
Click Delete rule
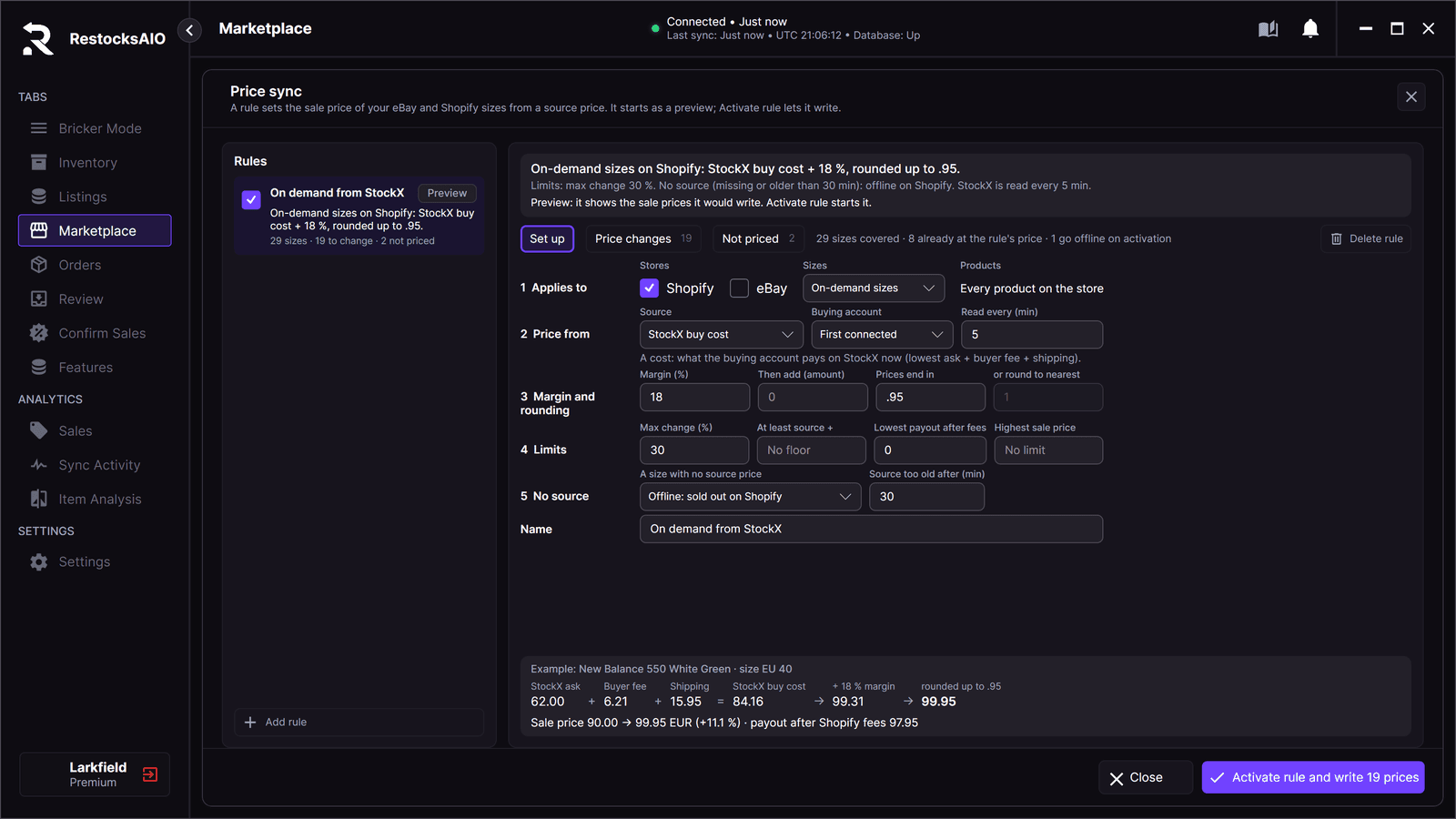pos(1366,239)
